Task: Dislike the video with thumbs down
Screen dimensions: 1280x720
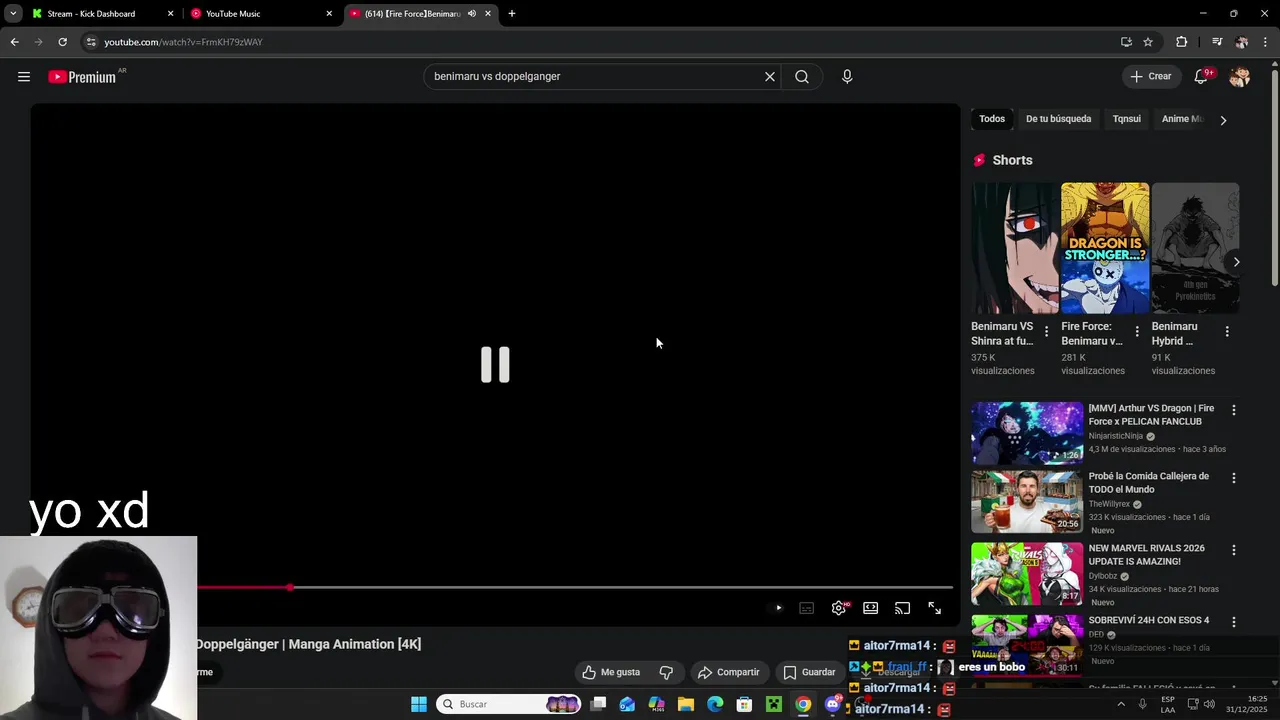Action: pyautogui.click(x=666, y=672)
